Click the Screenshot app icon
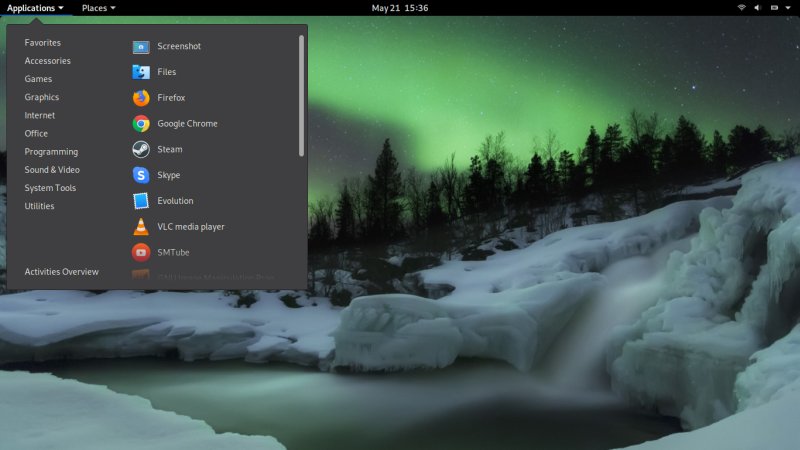 point(141,46)
